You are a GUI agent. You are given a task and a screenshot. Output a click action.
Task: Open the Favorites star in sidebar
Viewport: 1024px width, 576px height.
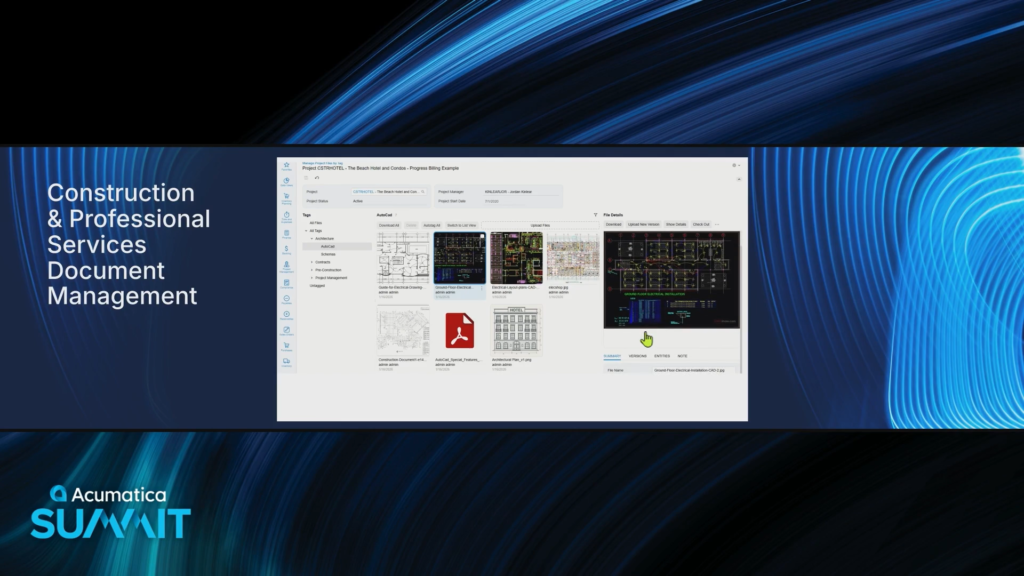click(x=287, y=166)
